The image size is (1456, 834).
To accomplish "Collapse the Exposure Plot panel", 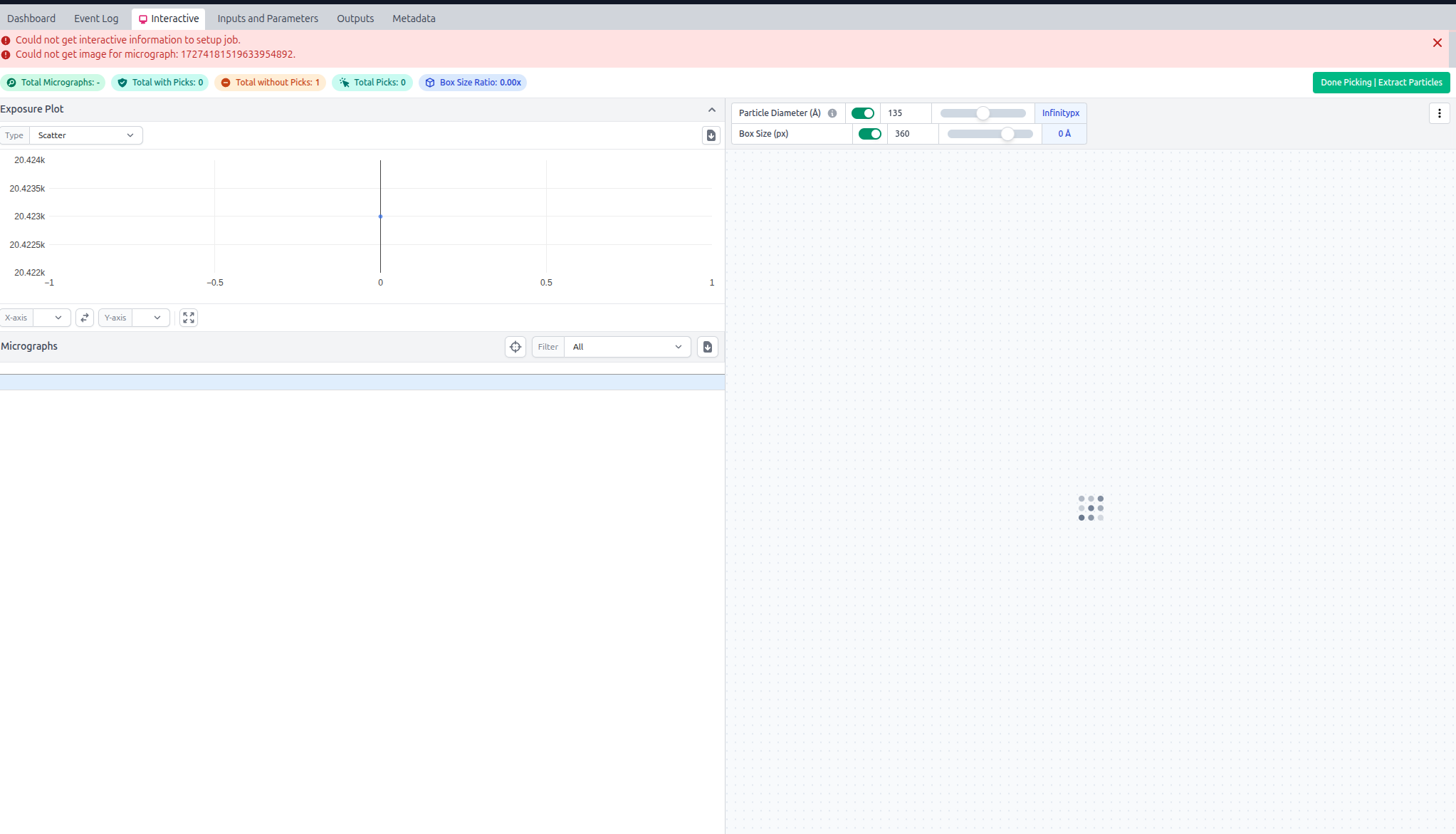I will coord(711,110).
